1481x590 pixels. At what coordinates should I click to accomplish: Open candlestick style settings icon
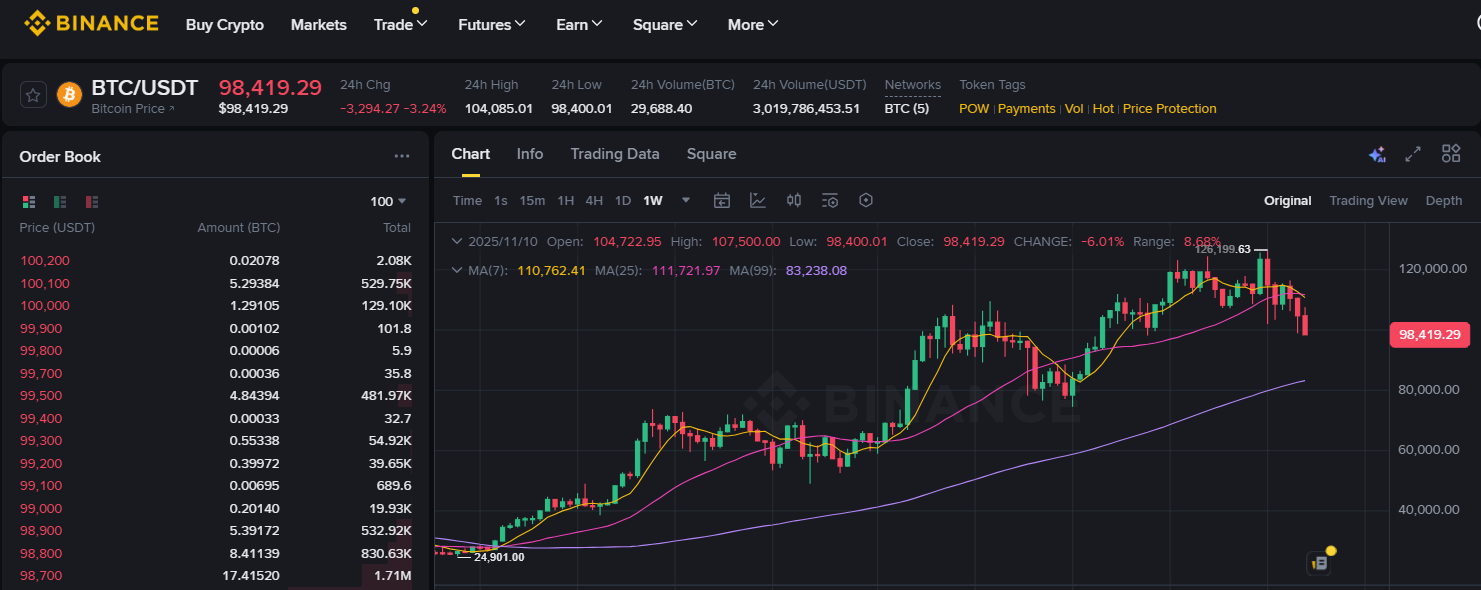[x=794, y=200]
